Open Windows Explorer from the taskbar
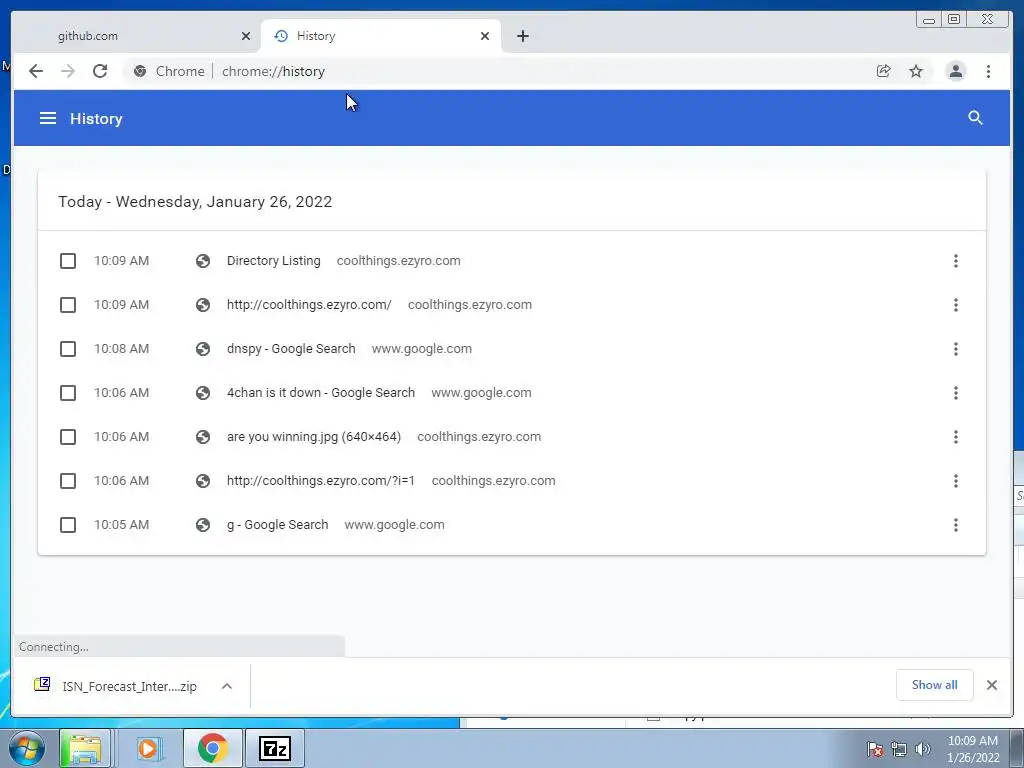1024x768 pixels. click(85, 748)
